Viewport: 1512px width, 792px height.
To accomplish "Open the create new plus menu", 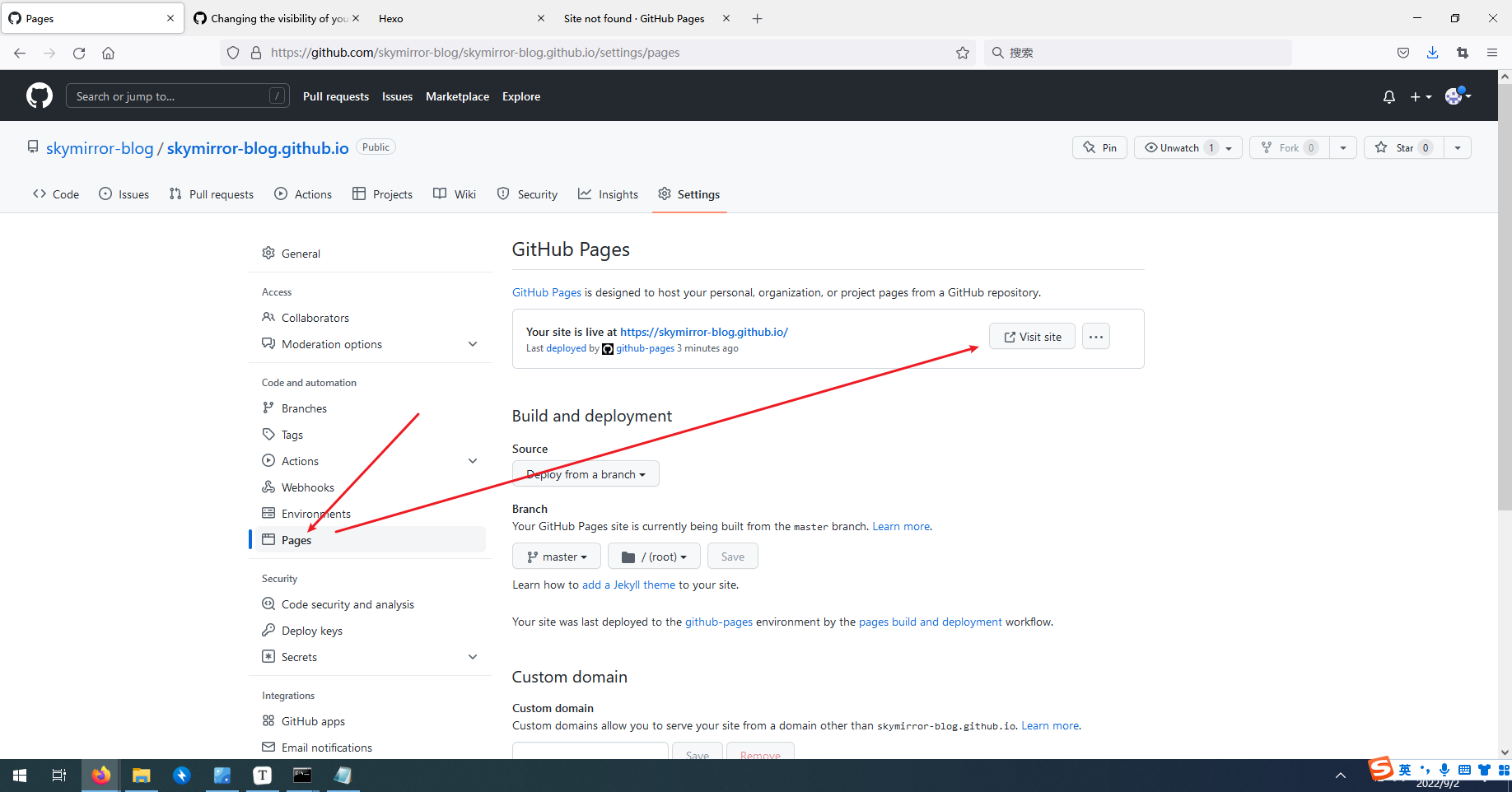I will [1421, 97].
